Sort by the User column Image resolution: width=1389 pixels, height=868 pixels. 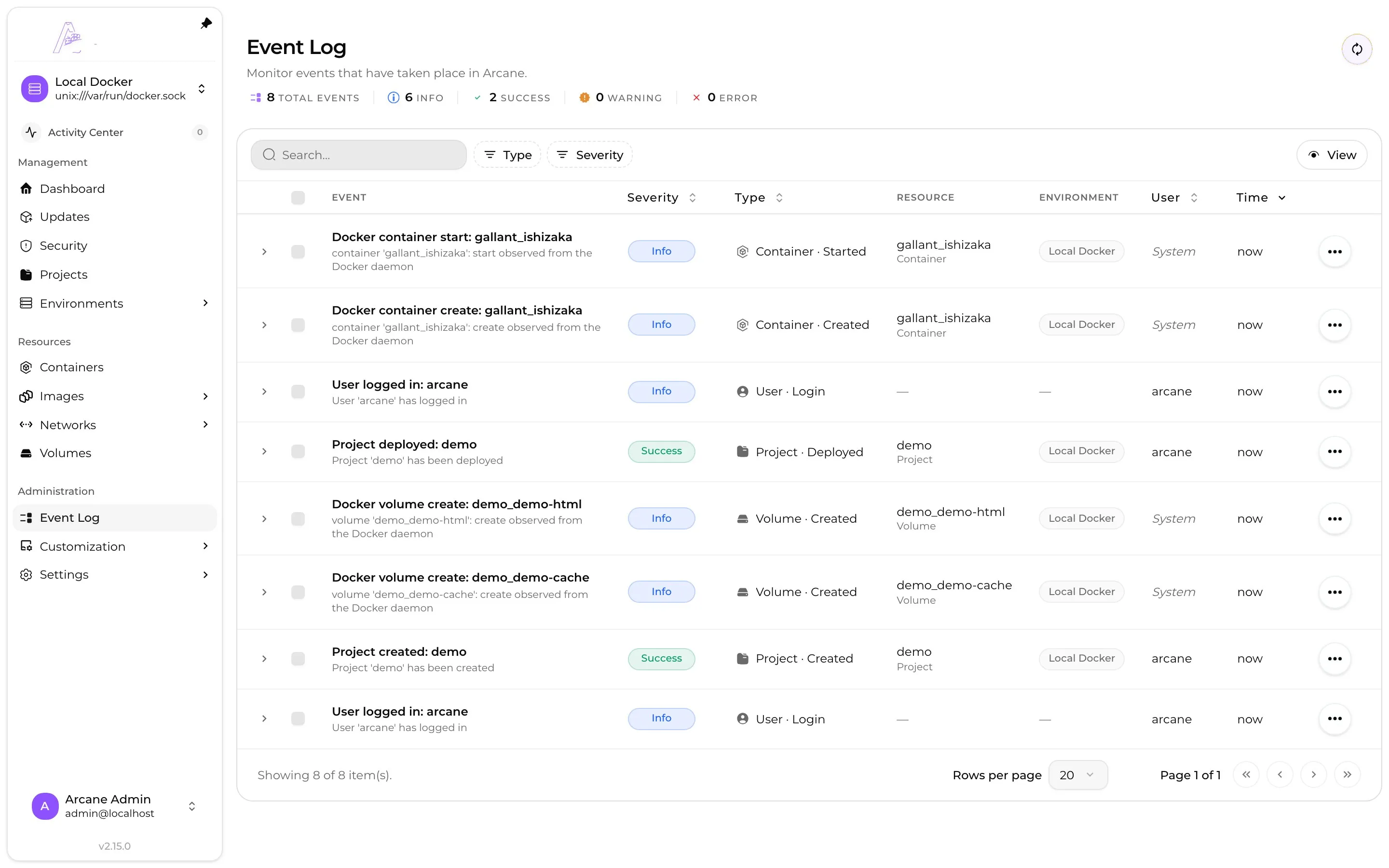(1174, 198)
